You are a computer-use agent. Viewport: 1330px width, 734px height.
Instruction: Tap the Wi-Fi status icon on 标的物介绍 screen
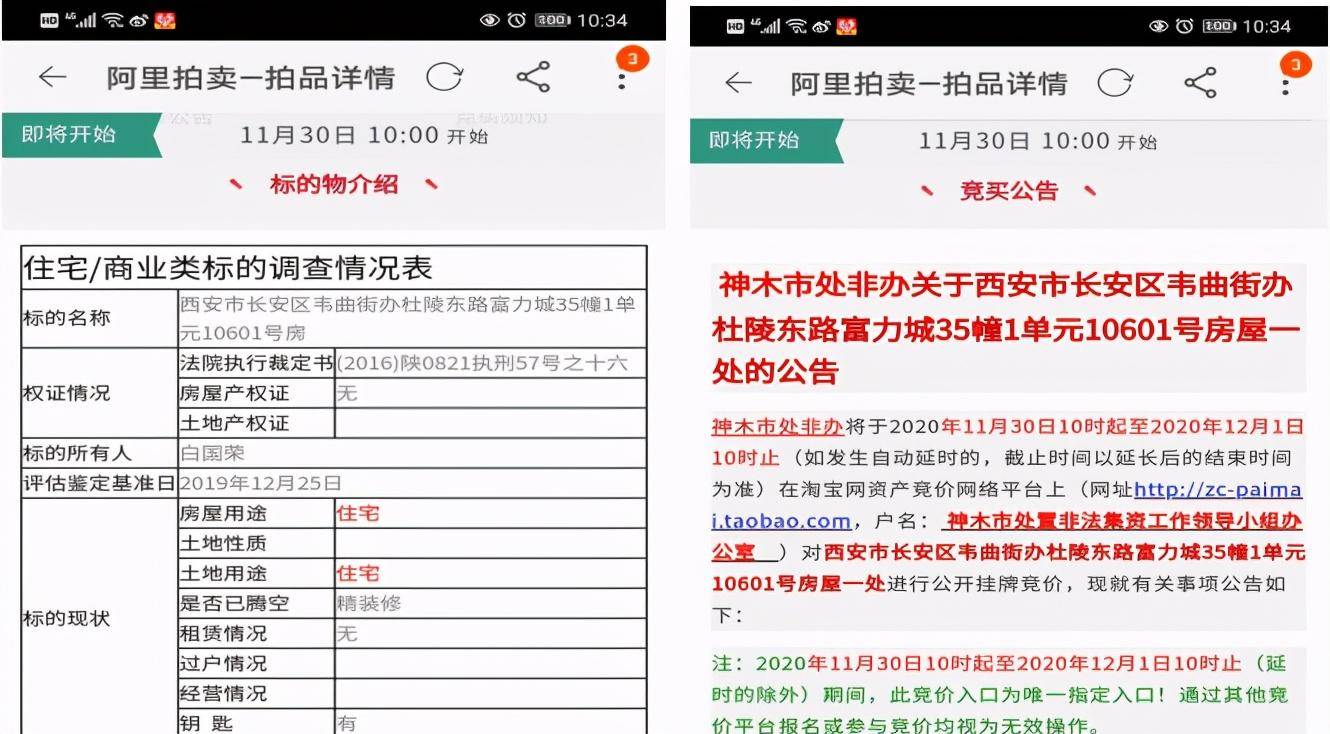coord(113,20)
